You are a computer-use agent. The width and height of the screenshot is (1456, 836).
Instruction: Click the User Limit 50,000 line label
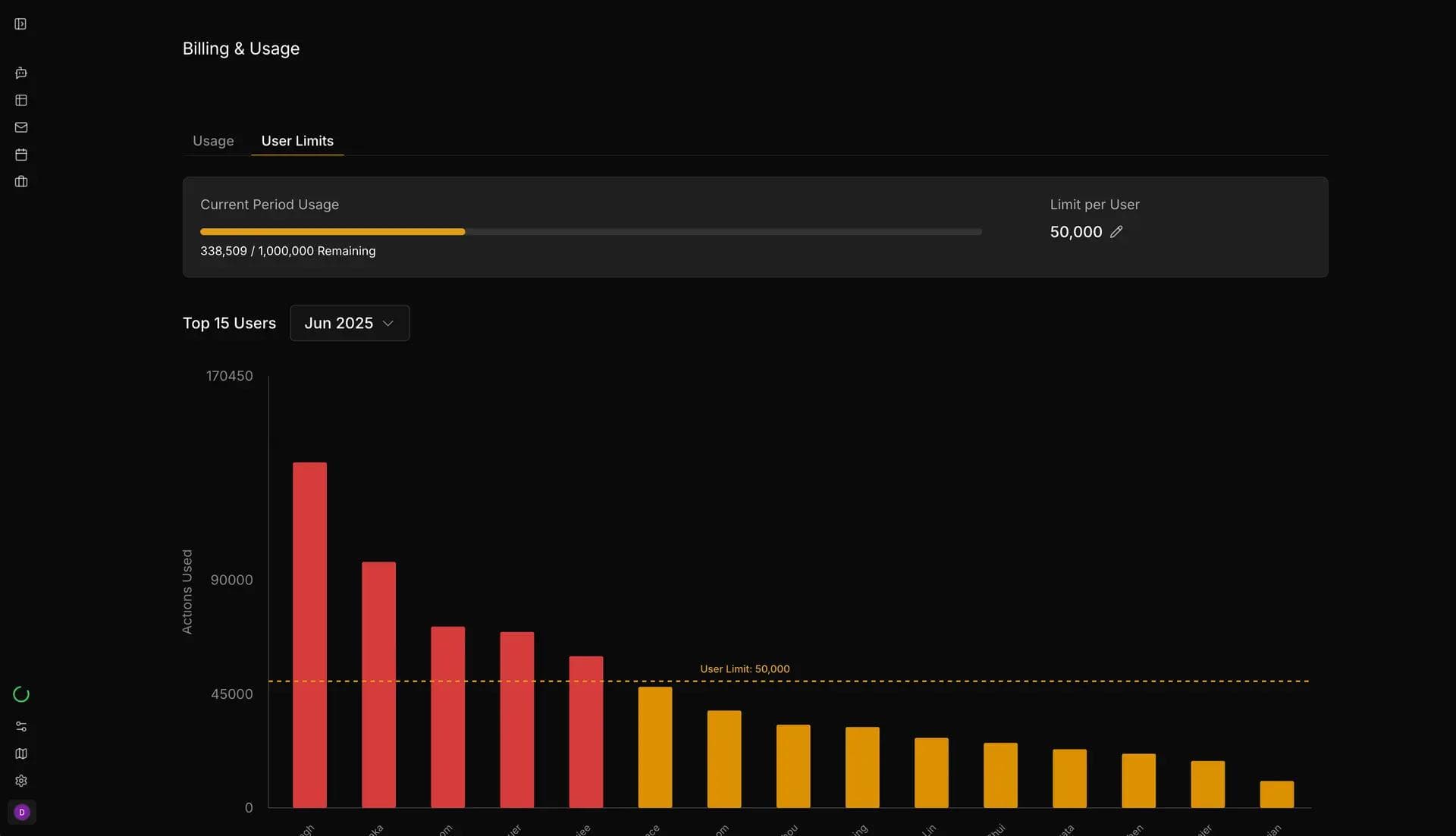tap(744, 669)
